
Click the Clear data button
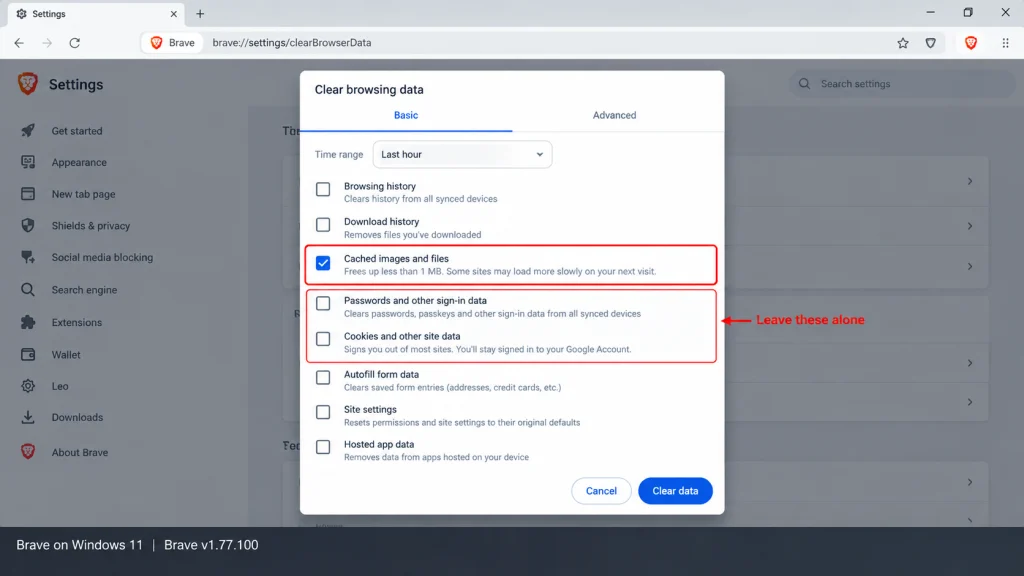tap(675, 491)
